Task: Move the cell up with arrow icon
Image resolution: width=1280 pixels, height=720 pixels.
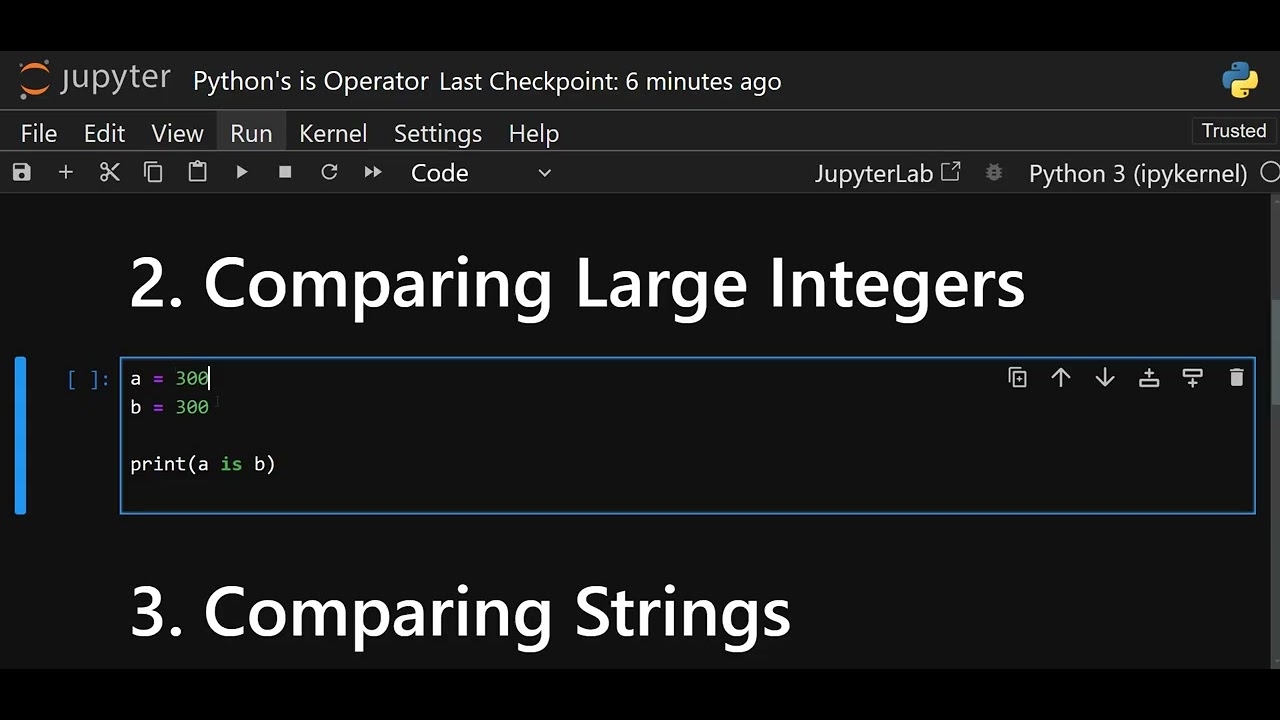Action: (1061, 378)
